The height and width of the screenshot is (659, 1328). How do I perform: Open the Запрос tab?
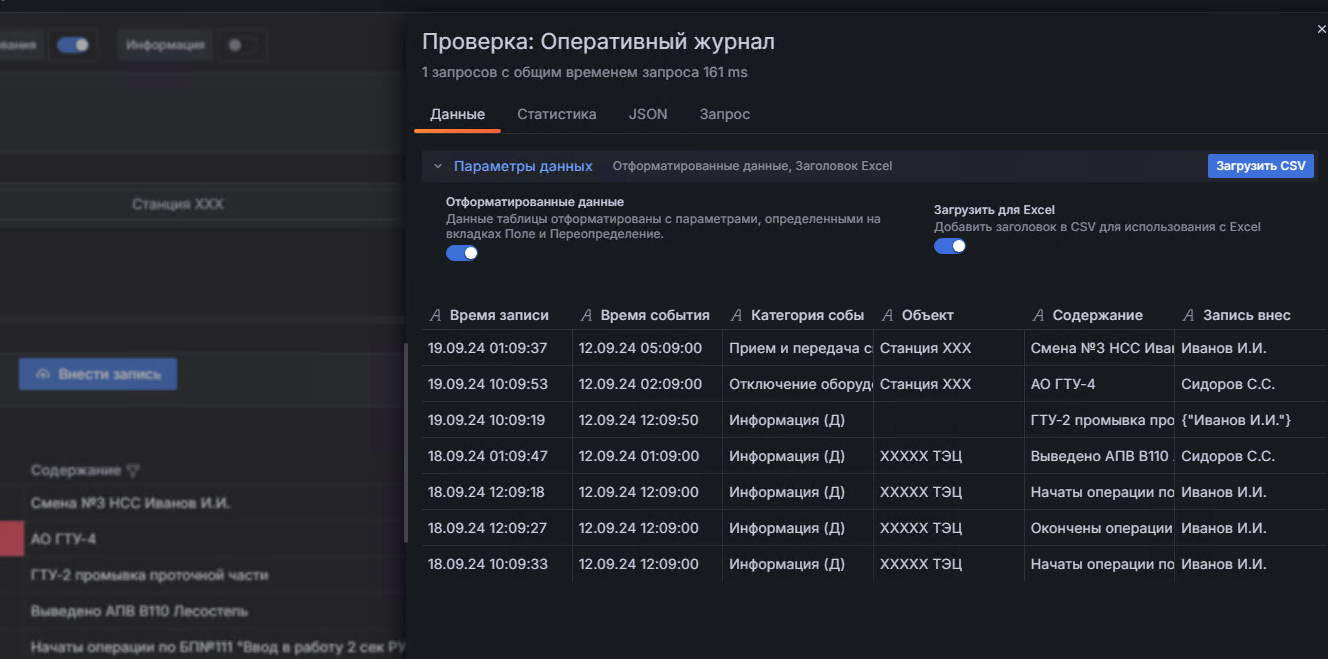(x=724, y=114)
